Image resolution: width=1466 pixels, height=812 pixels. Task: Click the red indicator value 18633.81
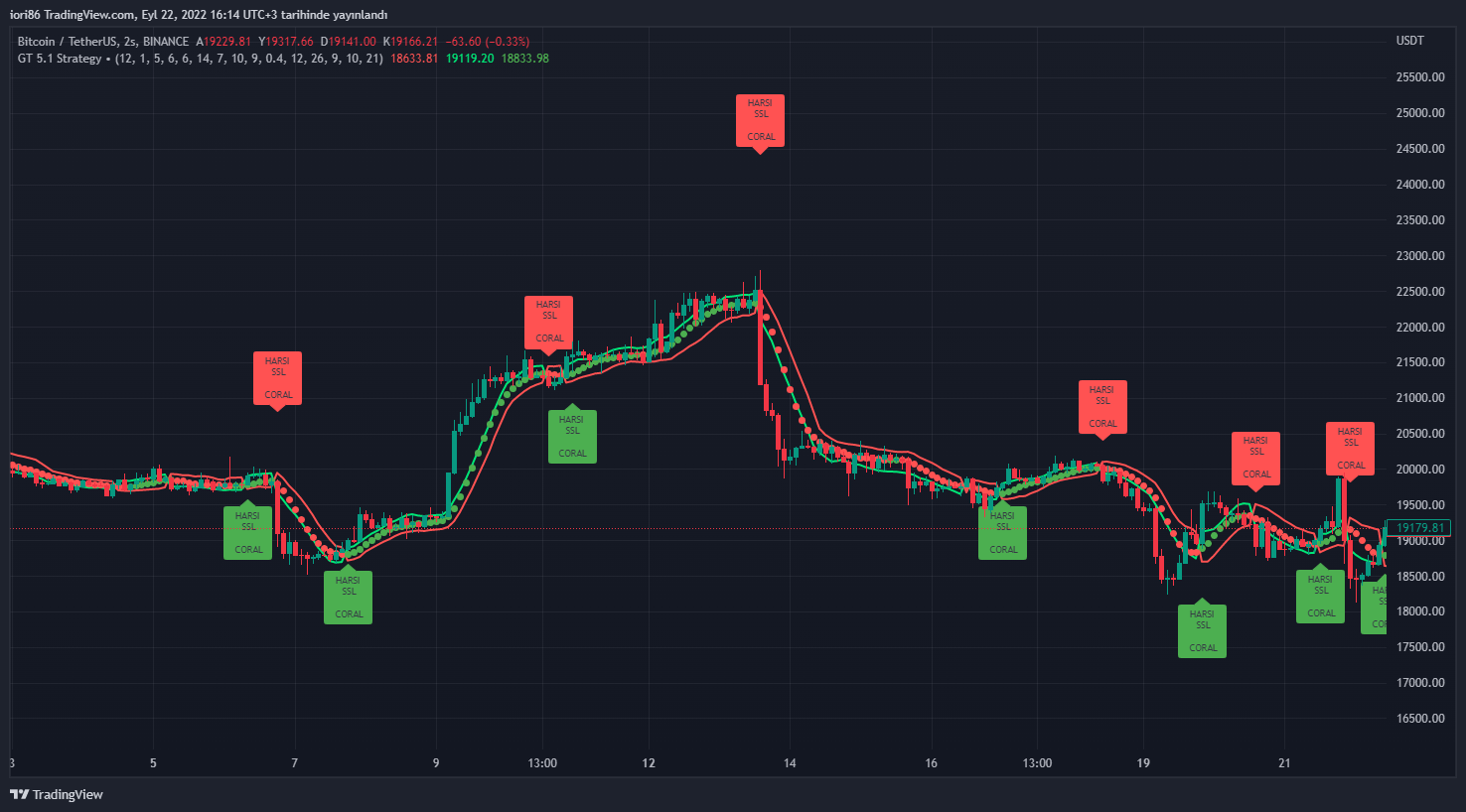[x=414, y=59]
